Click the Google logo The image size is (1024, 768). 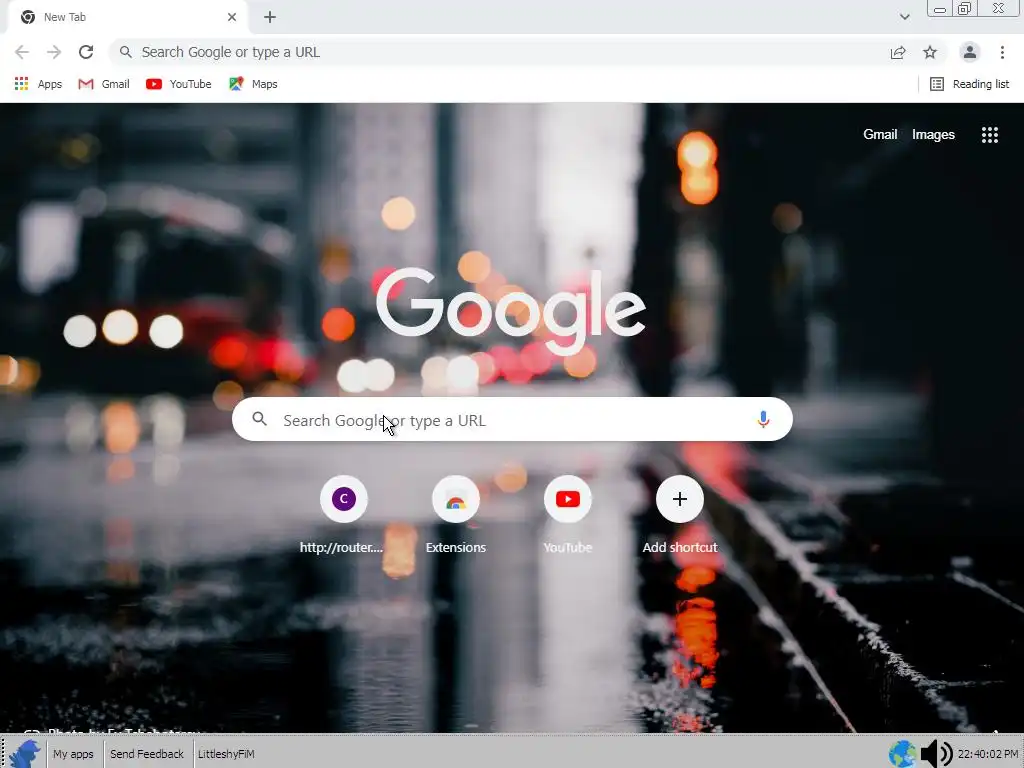point(511,312)
